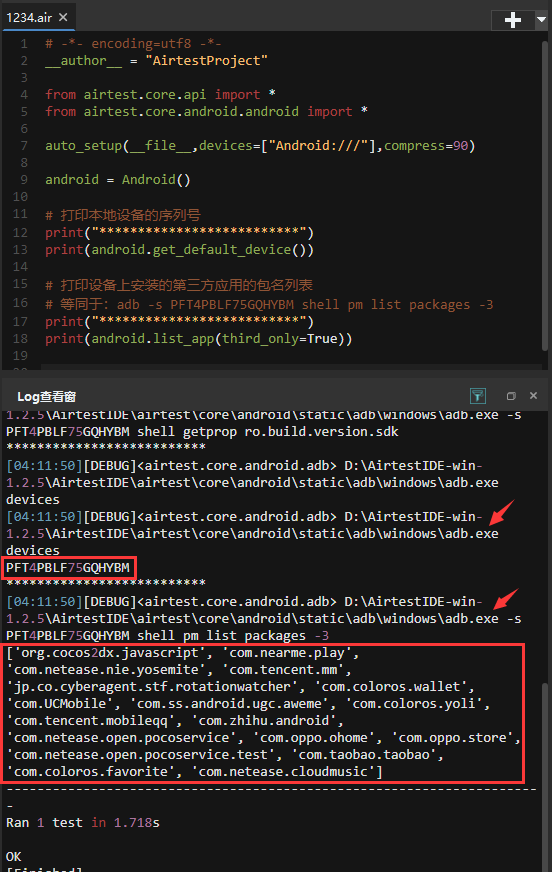Click the get_default_device print statement

(180, 250)
